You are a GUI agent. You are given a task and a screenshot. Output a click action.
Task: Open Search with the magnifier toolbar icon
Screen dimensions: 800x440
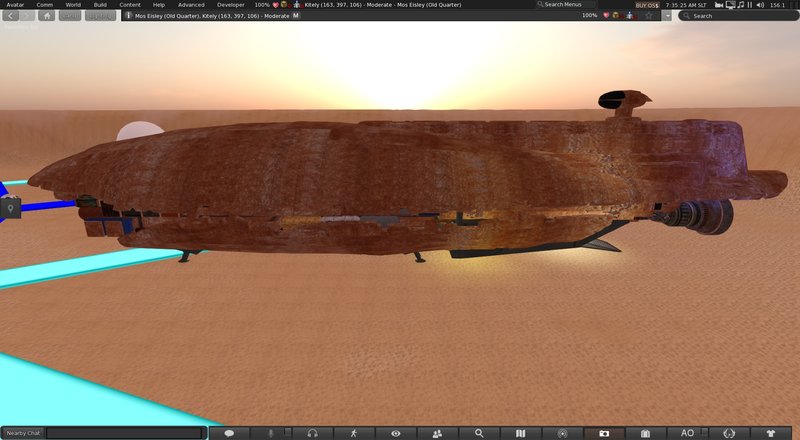tap(479, 433)
